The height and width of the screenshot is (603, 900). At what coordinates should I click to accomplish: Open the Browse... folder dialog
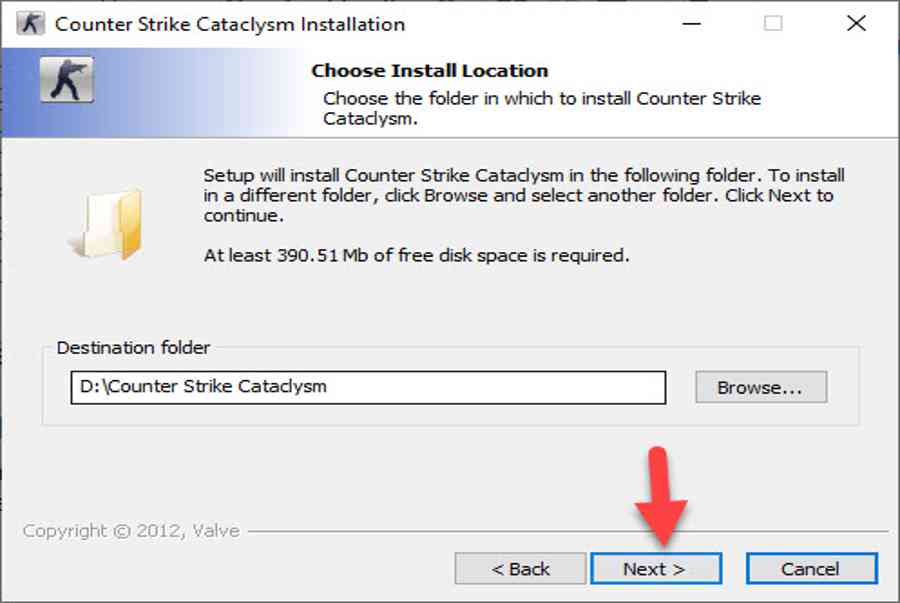click(x=760, y=387)
